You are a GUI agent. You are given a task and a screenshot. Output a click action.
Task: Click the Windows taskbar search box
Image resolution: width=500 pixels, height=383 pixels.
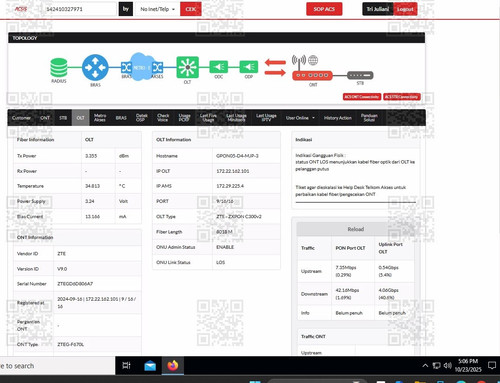(x=57, y=366)
